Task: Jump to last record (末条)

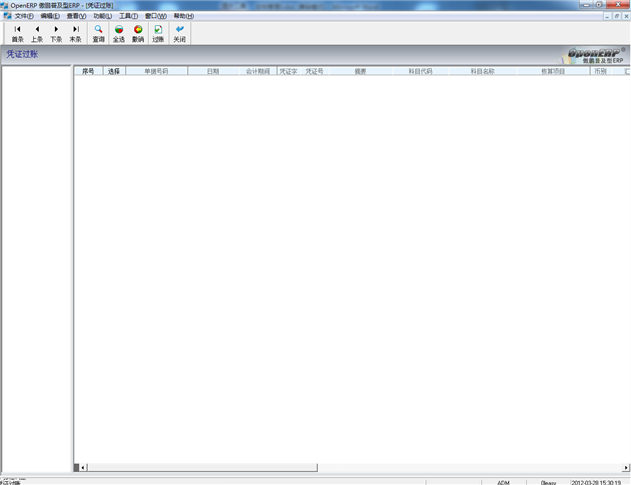Action: tap(75, 33)
